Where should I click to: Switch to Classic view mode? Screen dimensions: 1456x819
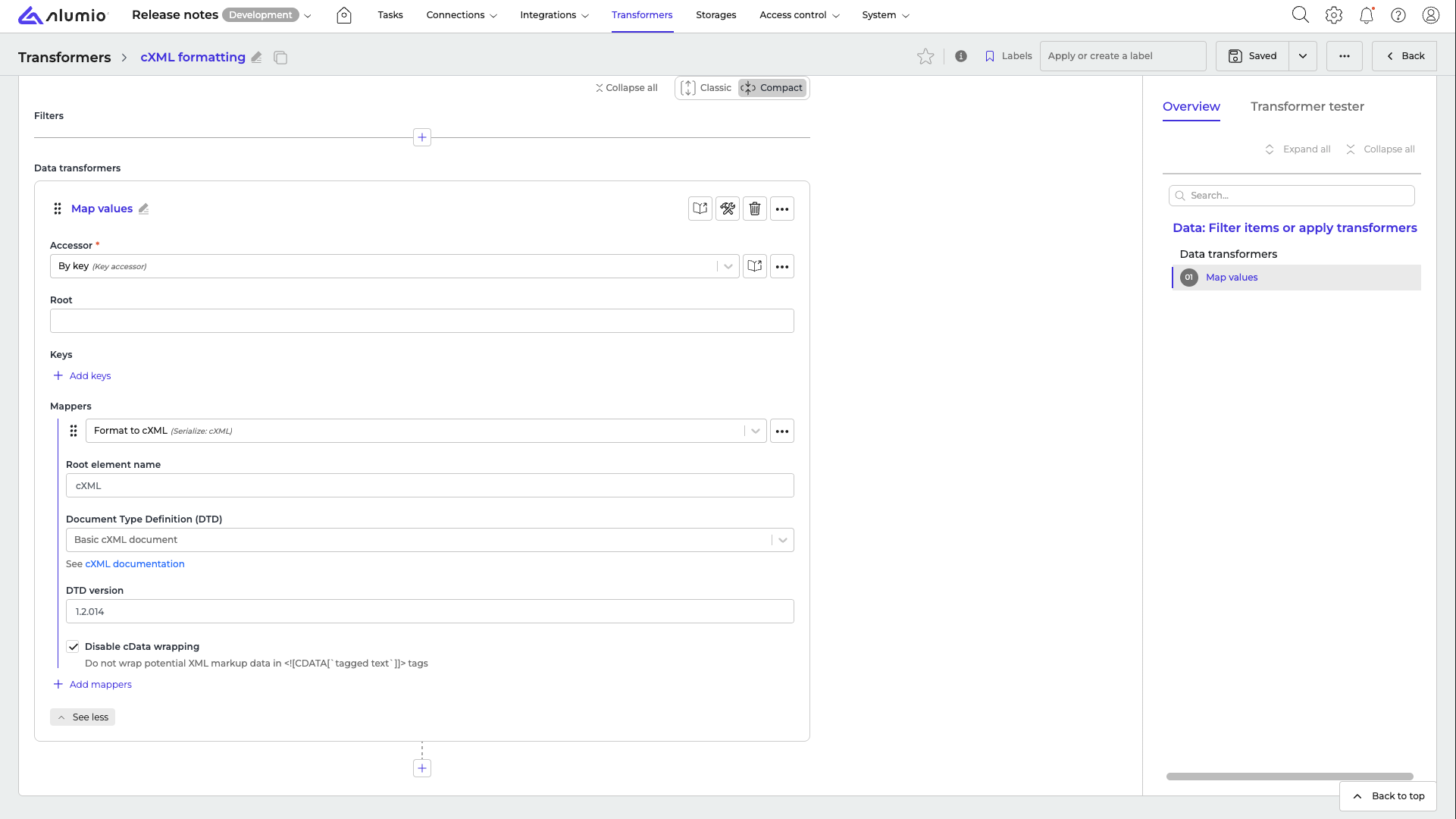[x=706, y=88]
